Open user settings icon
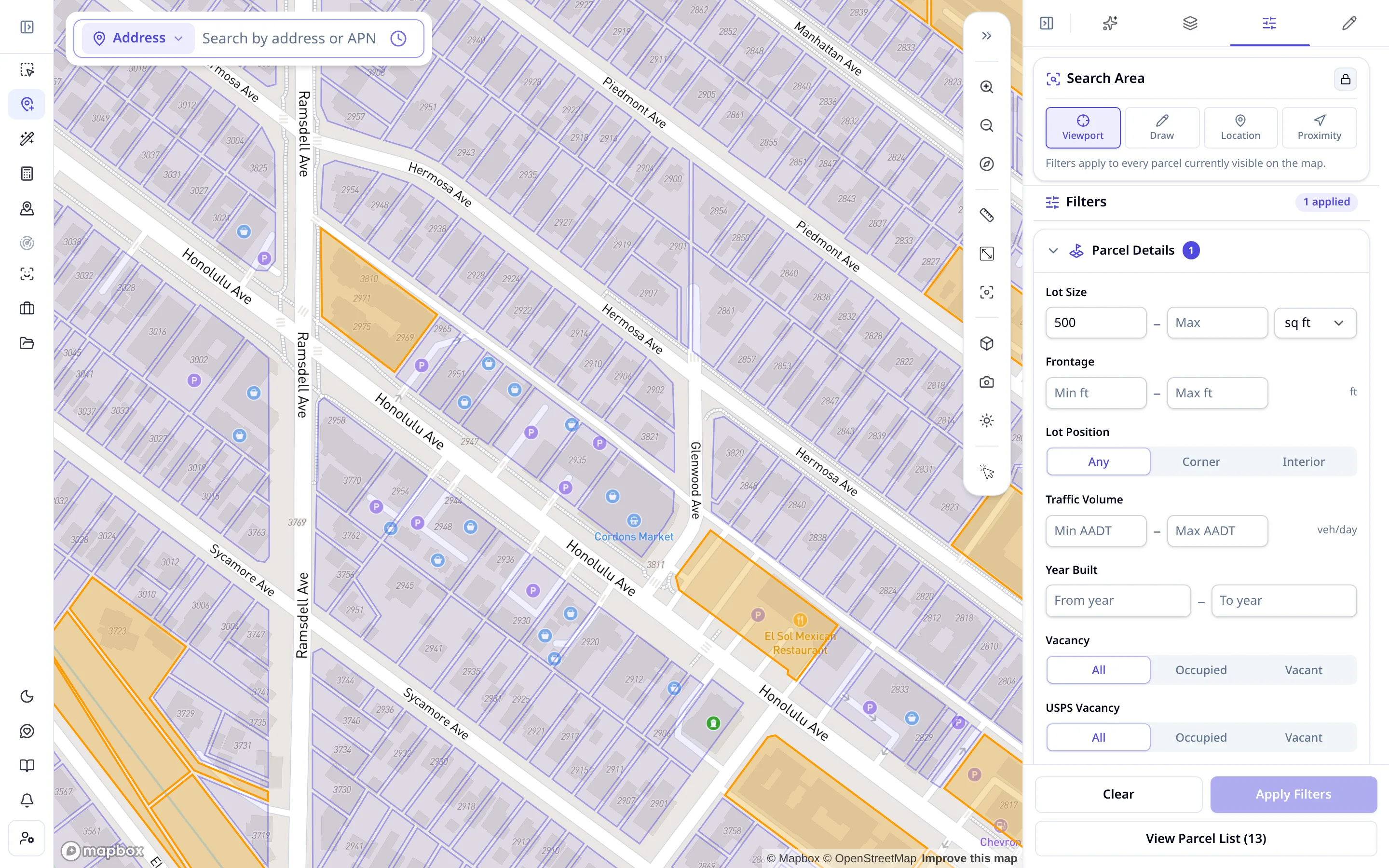 27,838
